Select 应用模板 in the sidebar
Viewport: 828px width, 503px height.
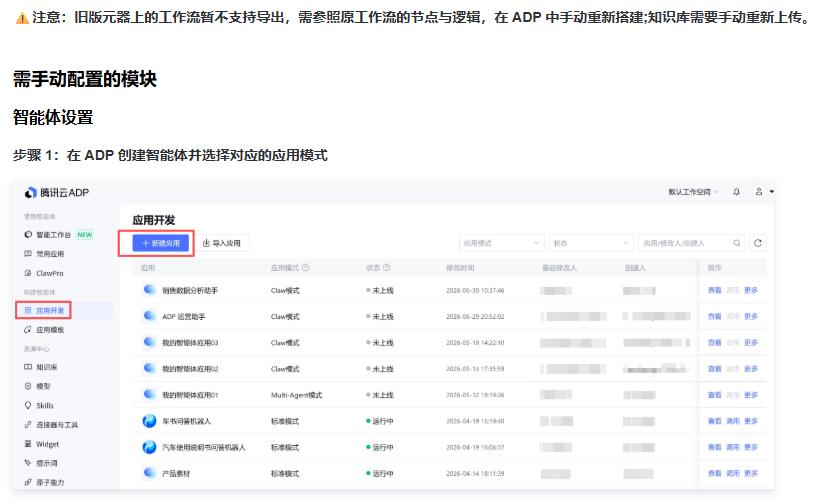(x=50, y=330)
